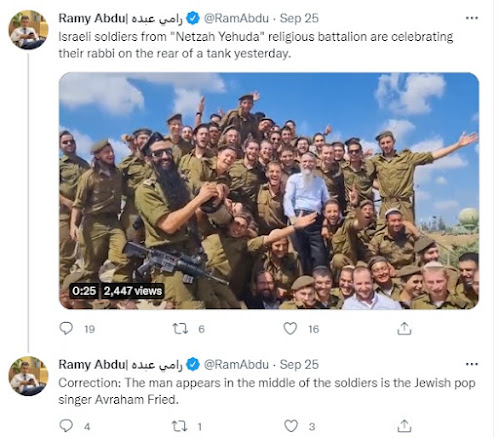Image resolution: width=499 pixels, height=438 pixels.
Task: Open more options menu of first tweet
Action: pyautogui.click(x=472, y=18)
